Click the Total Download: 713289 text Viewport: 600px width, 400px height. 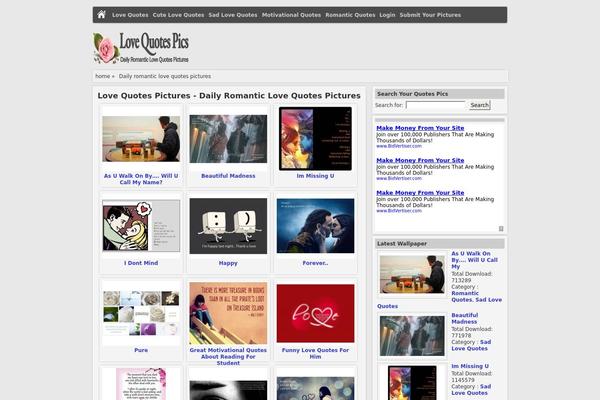coord(471,277)
